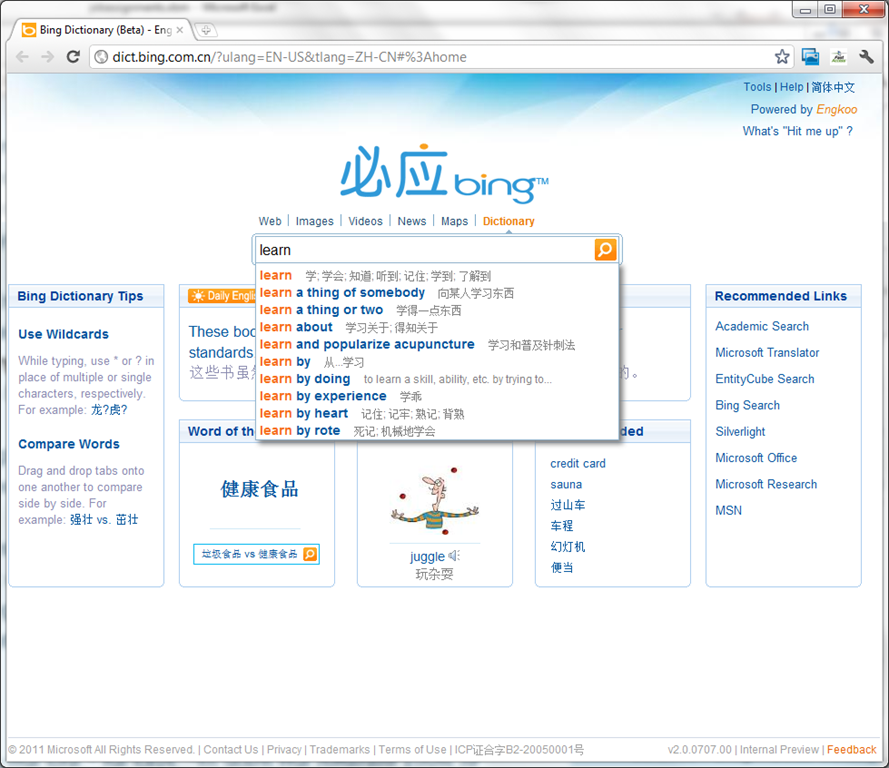
Task: Open the Microsoft Translator link
Action: tap(767, 353)
